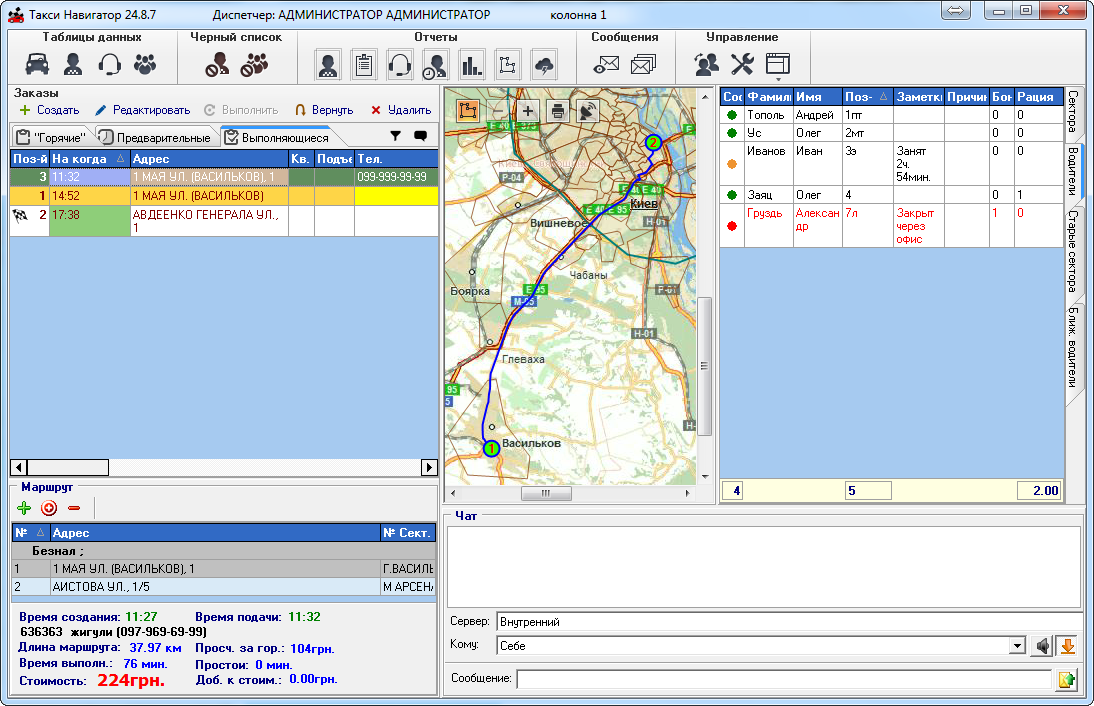
Task: Open the 'Сектора' side tab
Action: [1073, 113]
